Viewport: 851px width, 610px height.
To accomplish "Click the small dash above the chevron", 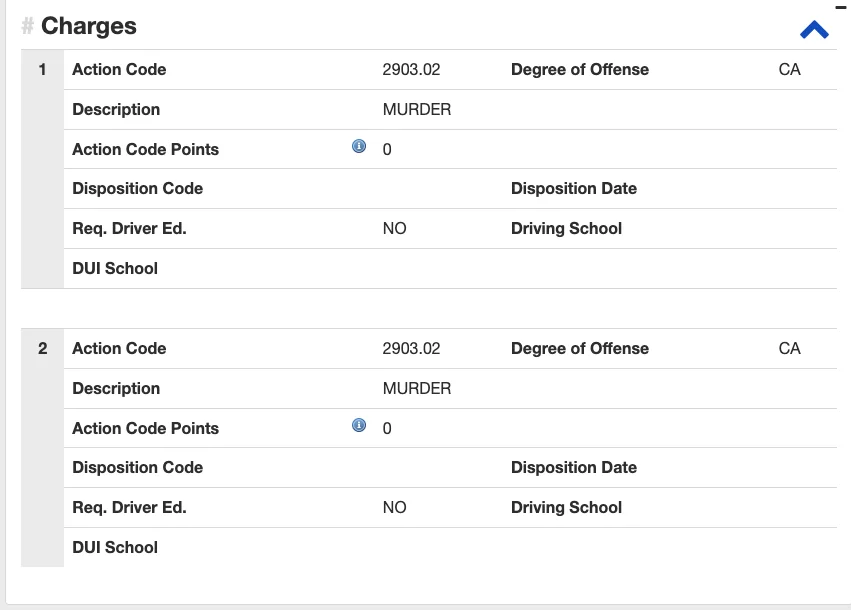I will pos(840,6).
